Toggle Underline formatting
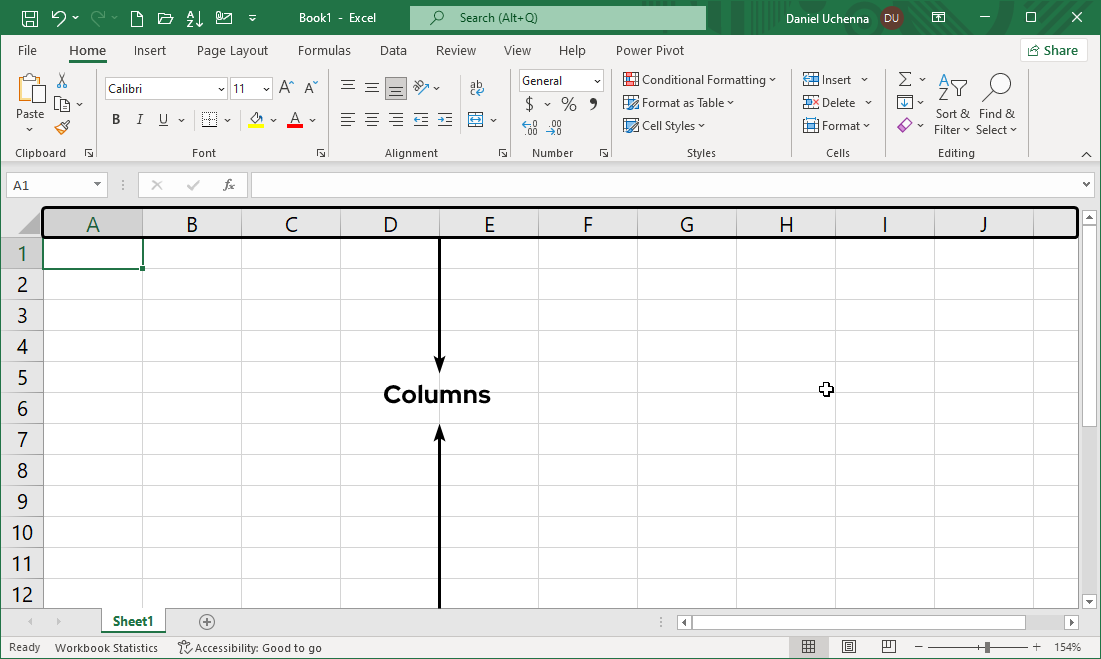1101x659 pixels. [x=162, y=119]
